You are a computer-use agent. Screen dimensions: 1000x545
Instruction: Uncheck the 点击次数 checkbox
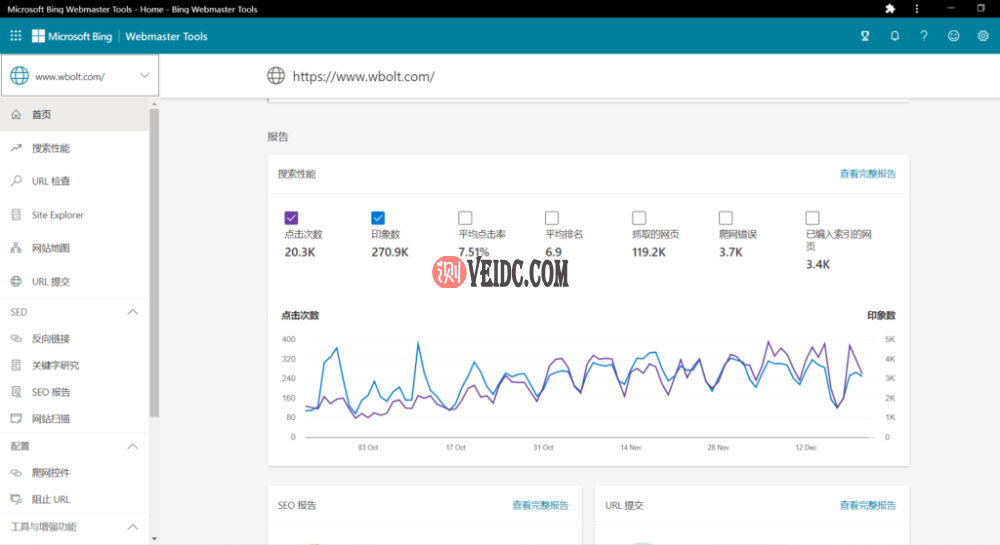[291, 218]
